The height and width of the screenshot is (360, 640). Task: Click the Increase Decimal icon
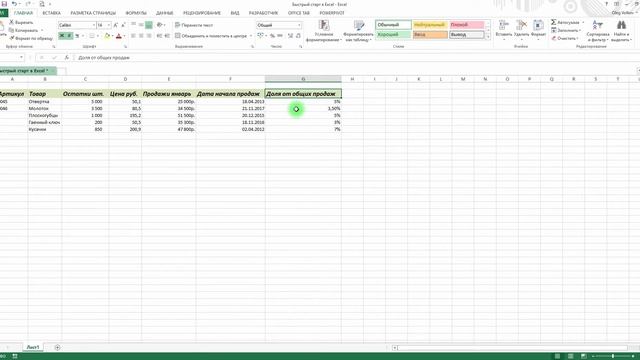[x=291, y=36]
